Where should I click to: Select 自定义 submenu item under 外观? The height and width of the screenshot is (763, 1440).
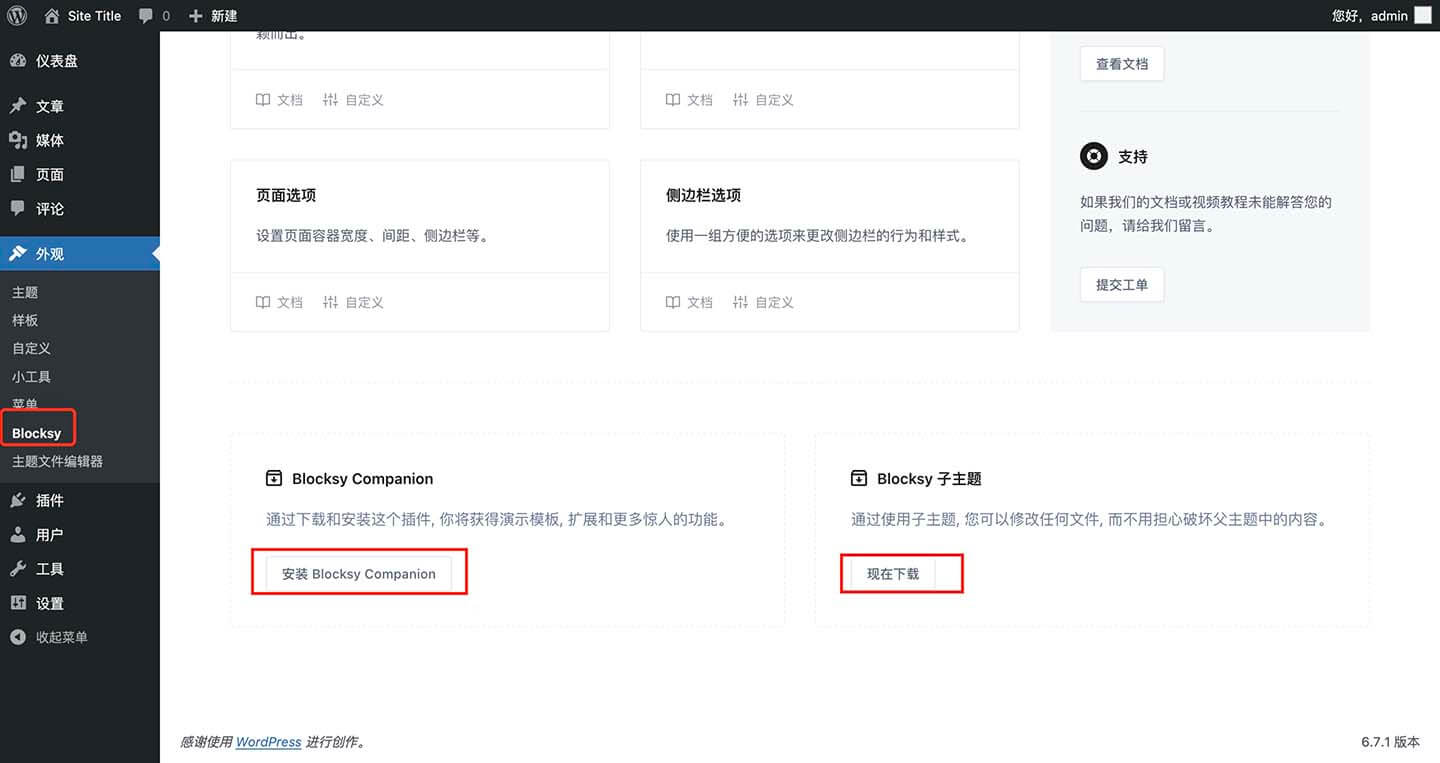31,348
